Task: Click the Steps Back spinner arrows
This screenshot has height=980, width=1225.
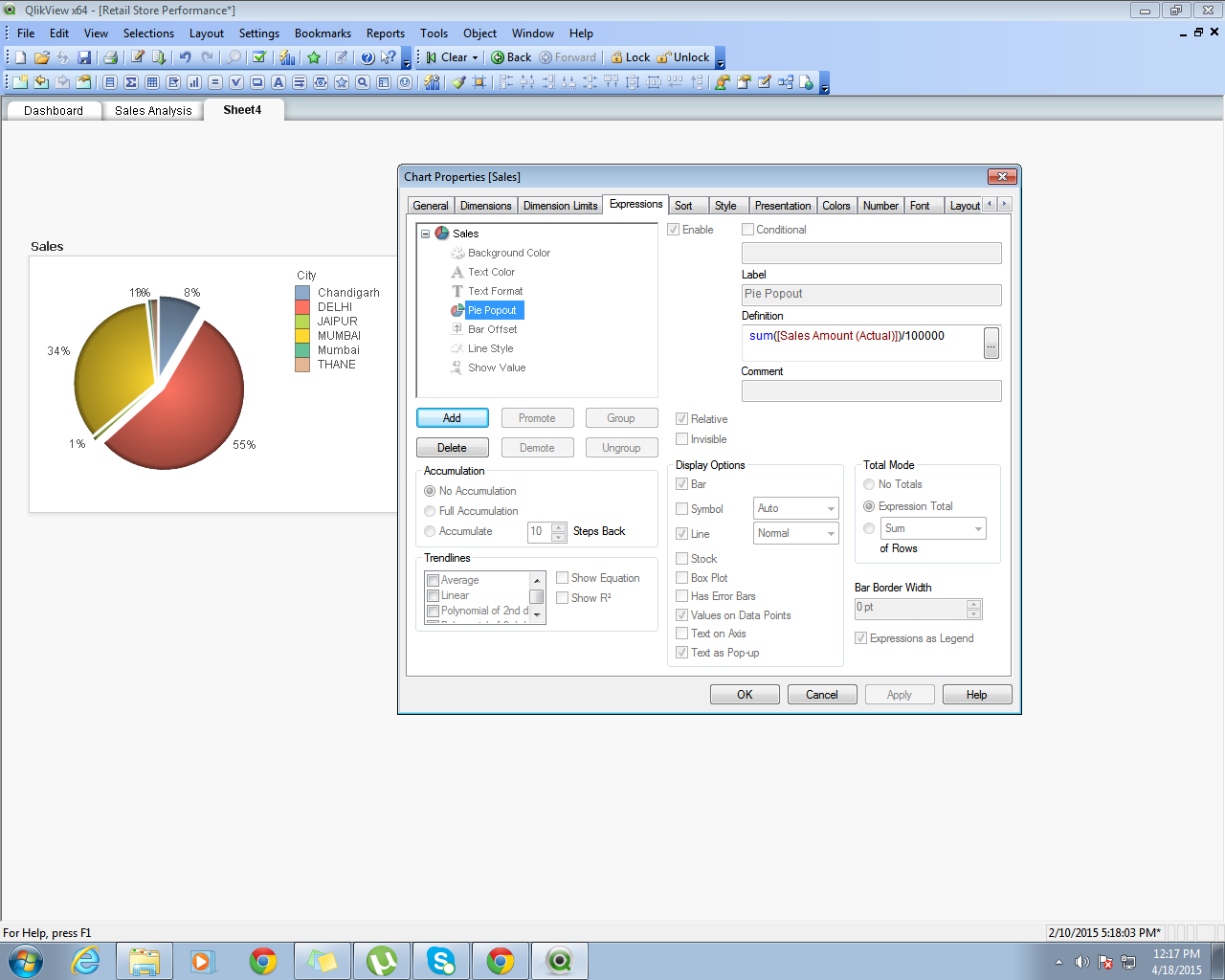Action: [x=559, y=531]
